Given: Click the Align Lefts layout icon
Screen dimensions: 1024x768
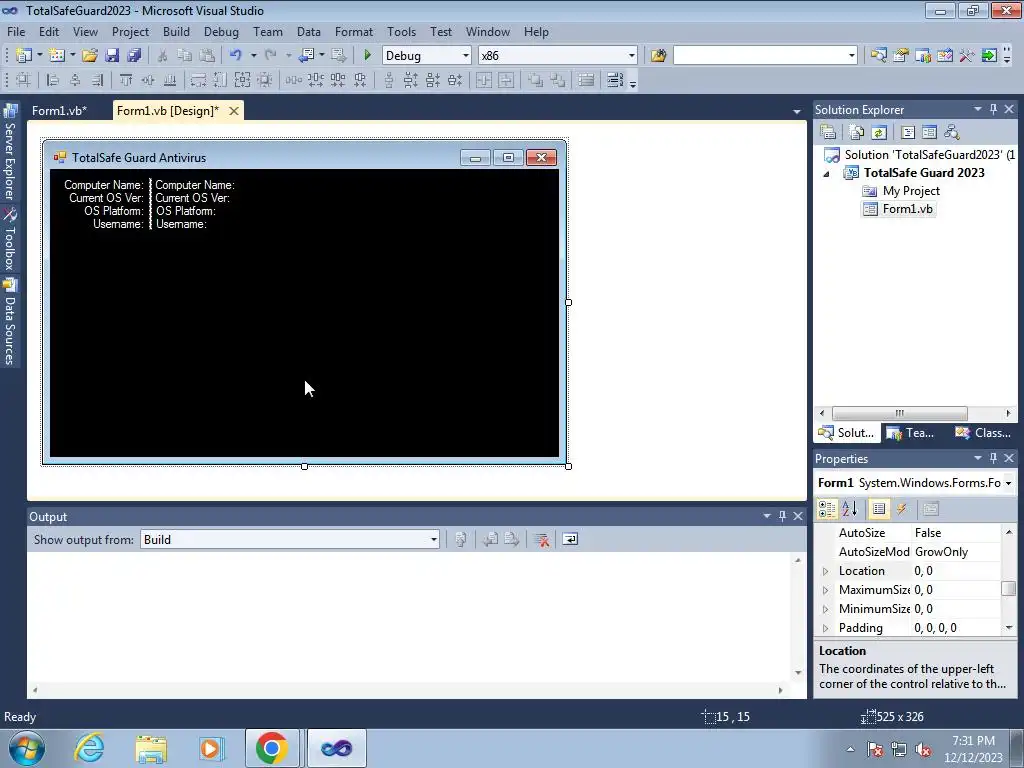Looking at the screenshot, I should pyautogui.click(x=53, y=80).
